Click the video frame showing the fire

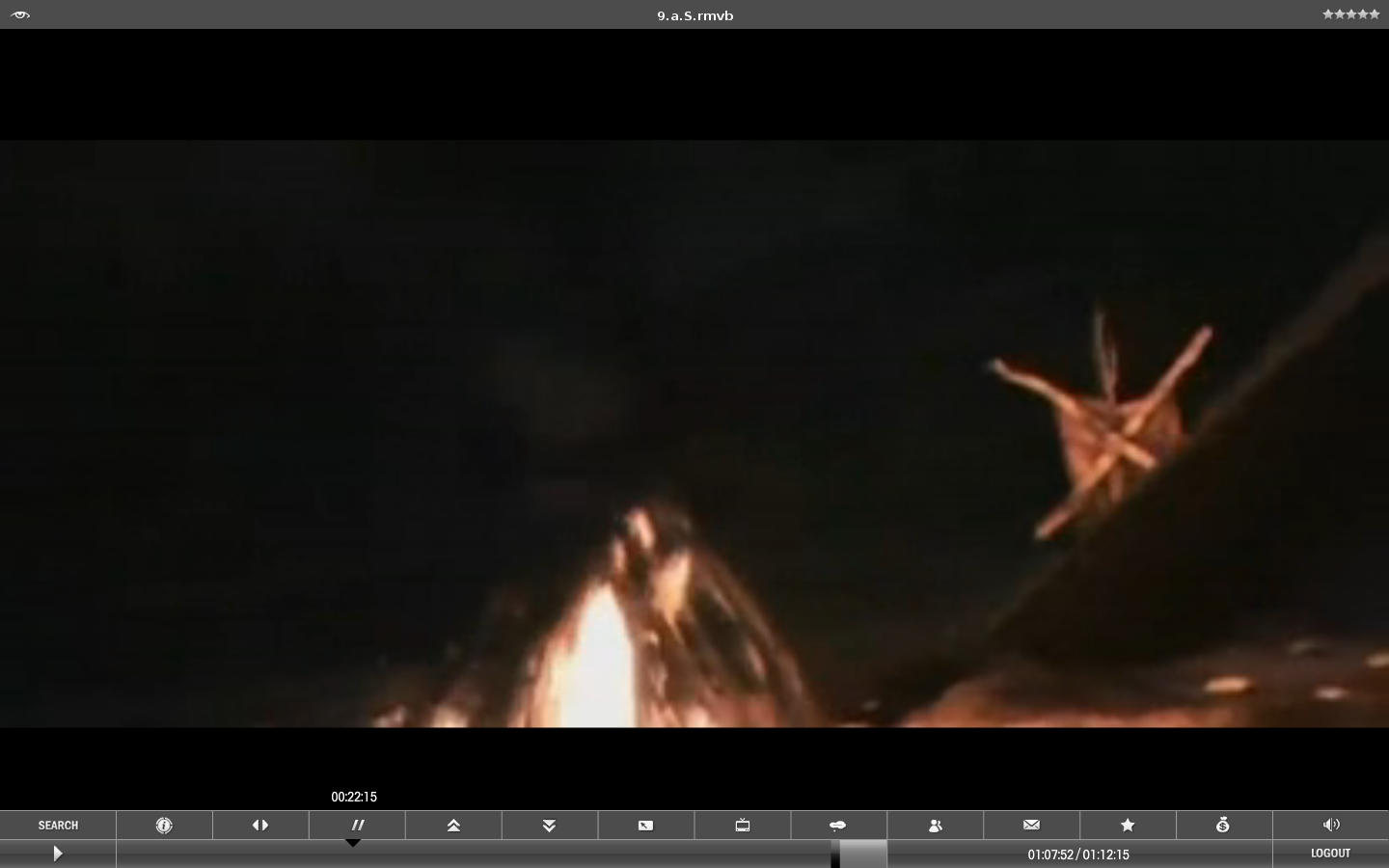click(x=694, y=434)
